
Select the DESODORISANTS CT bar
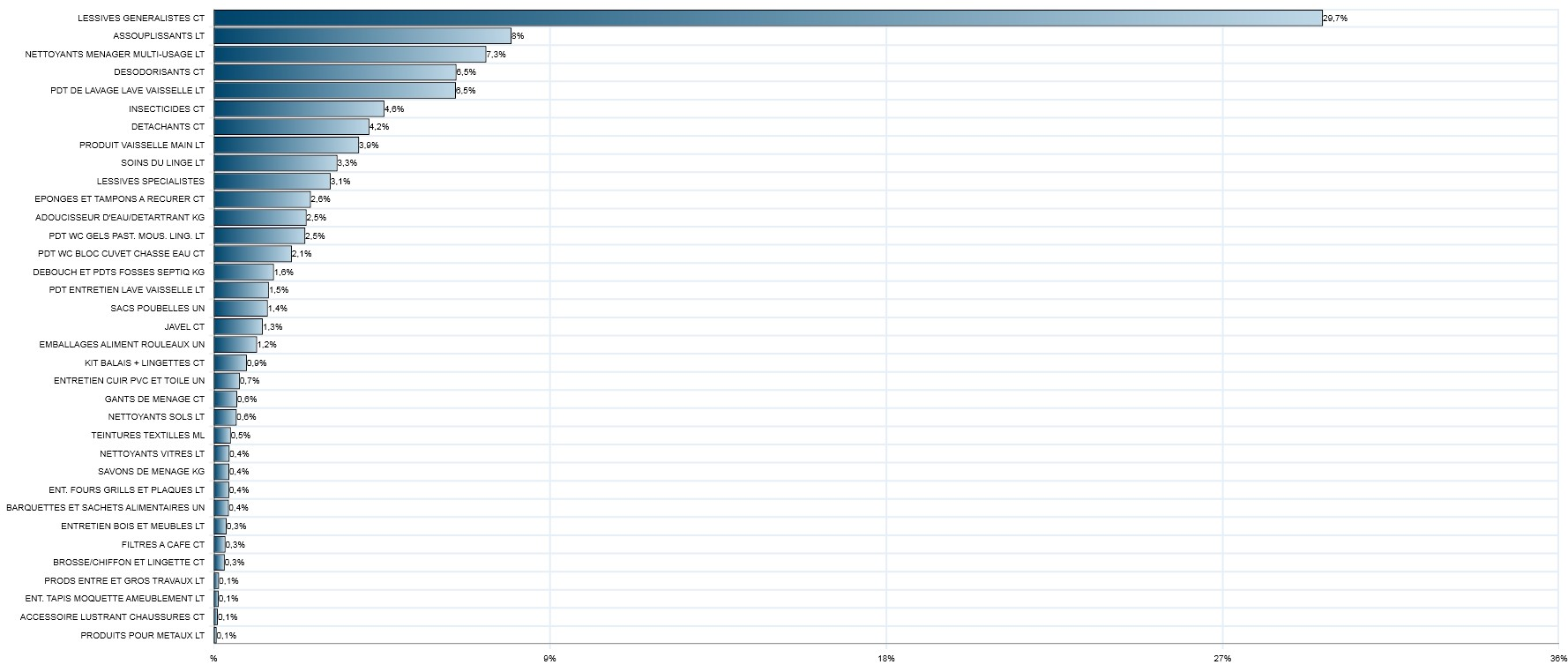point(334,72)
